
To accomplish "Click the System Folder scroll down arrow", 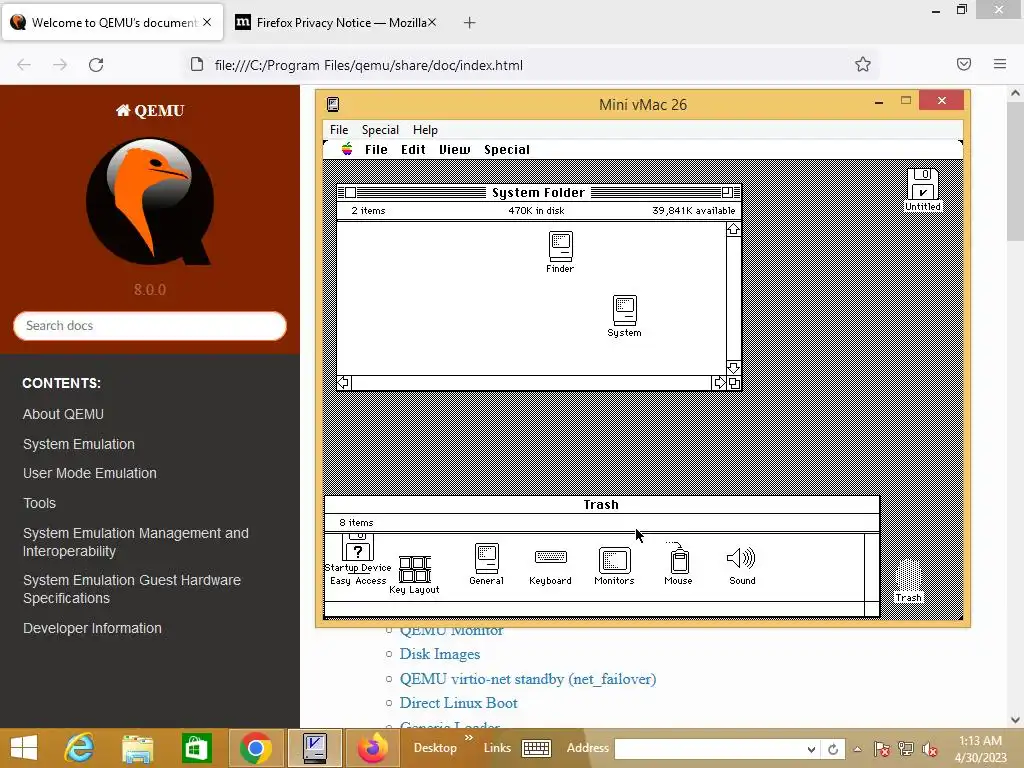I will tap(733, 368).
